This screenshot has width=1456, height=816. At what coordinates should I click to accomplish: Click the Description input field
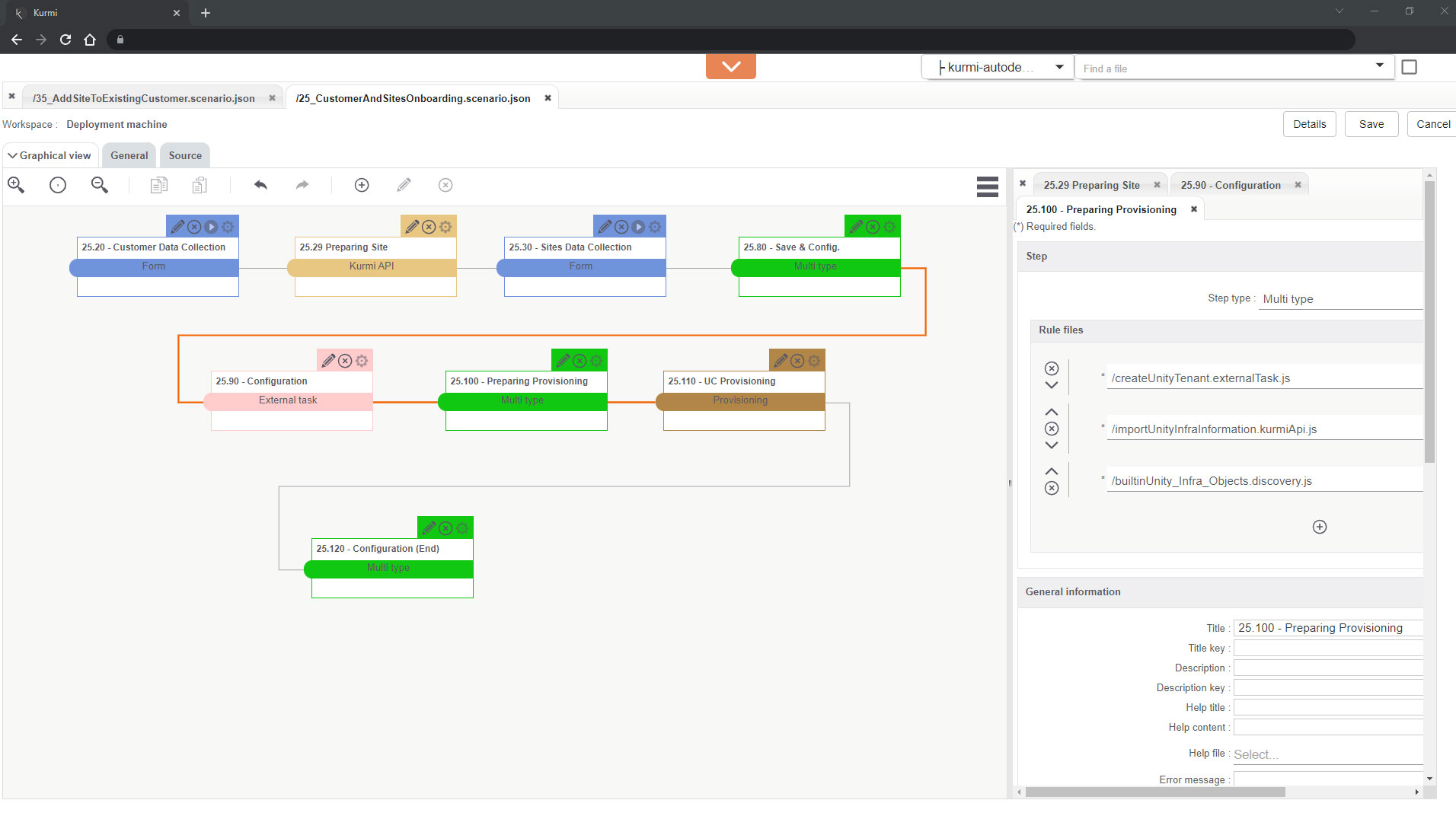point(1327,668)
